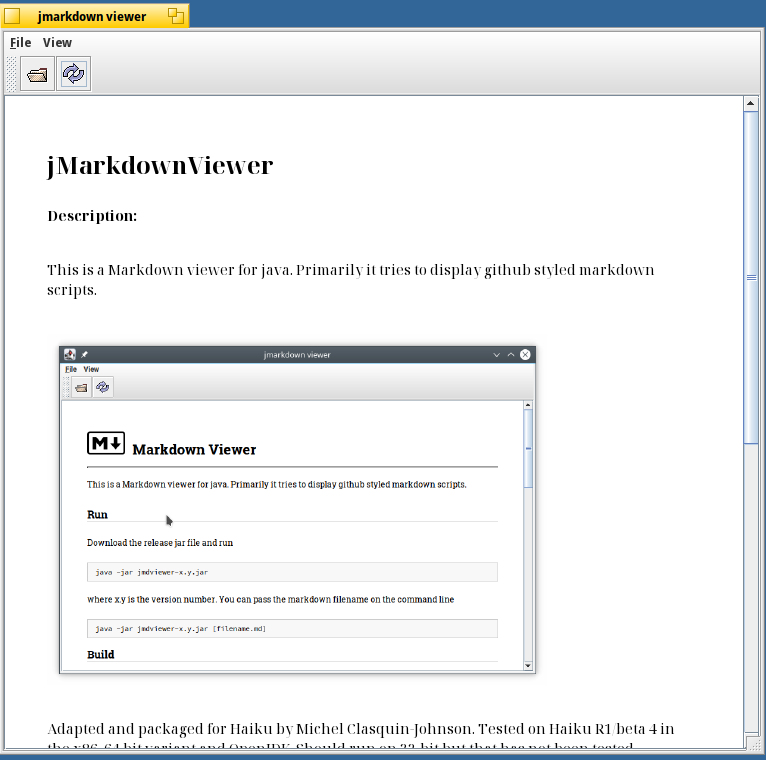The height and width of the screenshot is (760, 766).
Task: Click the 'This is a Markdown viewer' paragraph
Action: pos(350,279)
